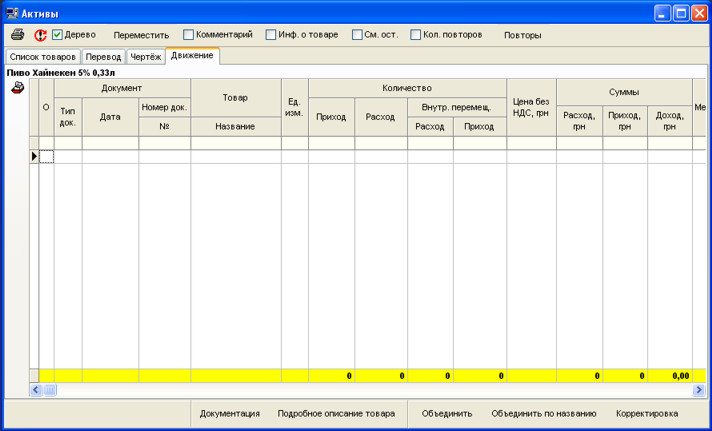Screen dimensions: 712x431
Task: Check the Кол. повторов option
Action: pyautogui.click(x=416, y=35)
